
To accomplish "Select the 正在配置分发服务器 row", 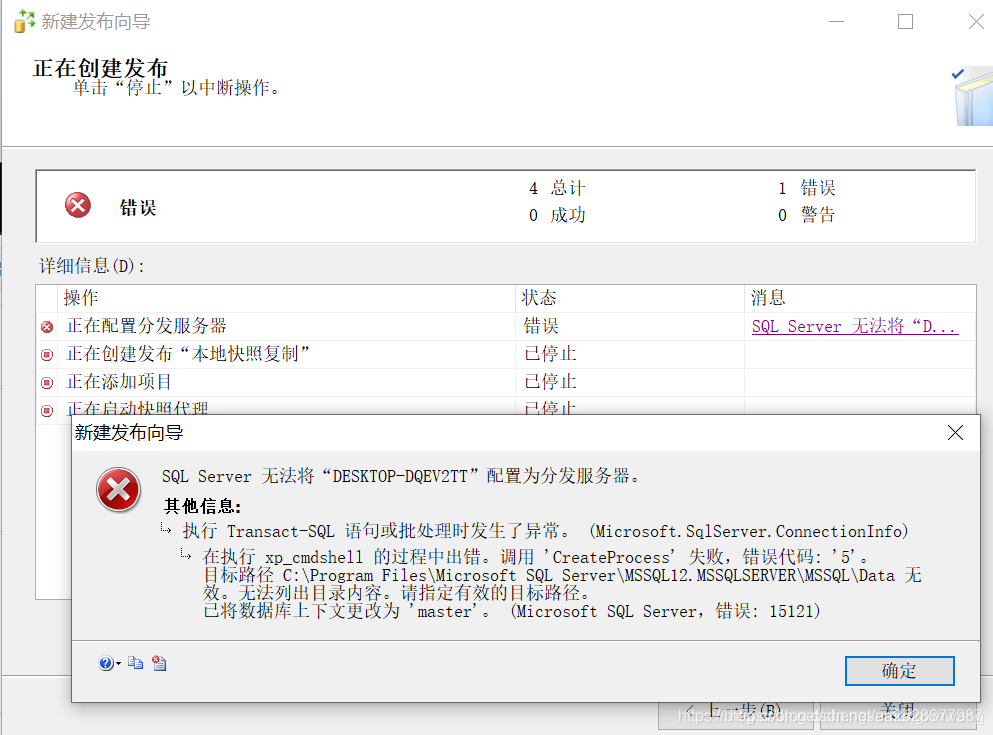I will point(505,326).
